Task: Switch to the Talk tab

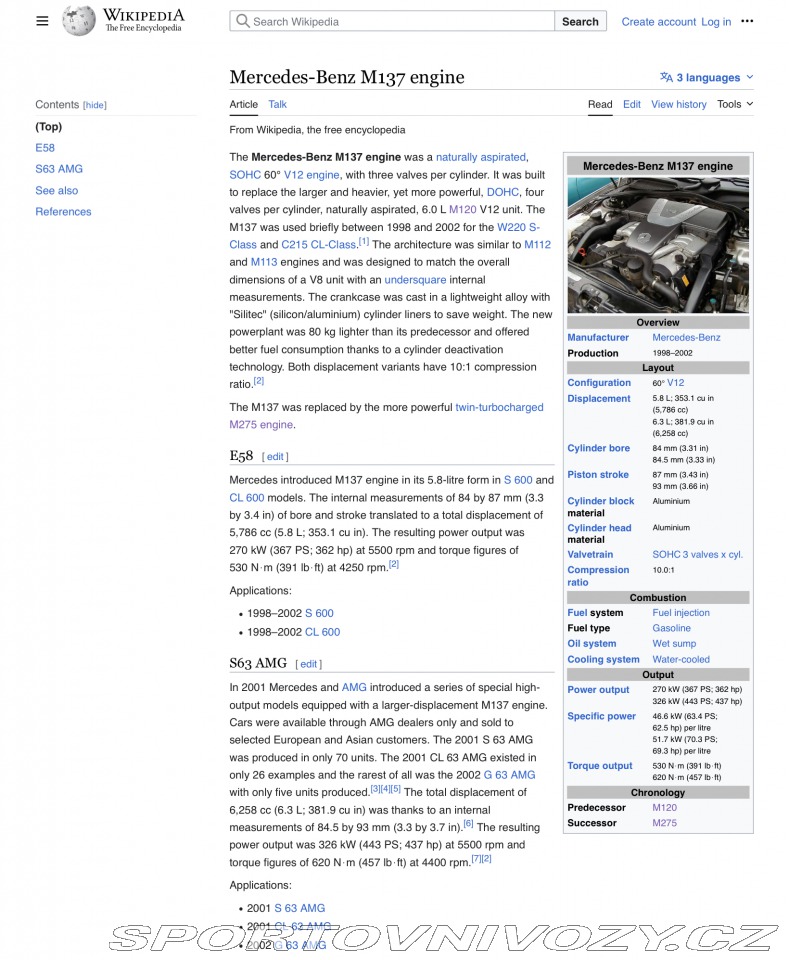Action: 277,105
